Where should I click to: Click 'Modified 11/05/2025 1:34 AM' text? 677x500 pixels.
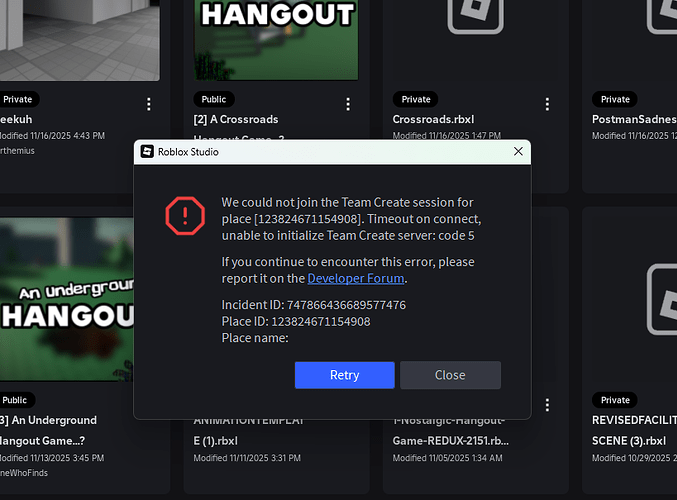pyautogui.click(x=447, y=458)
